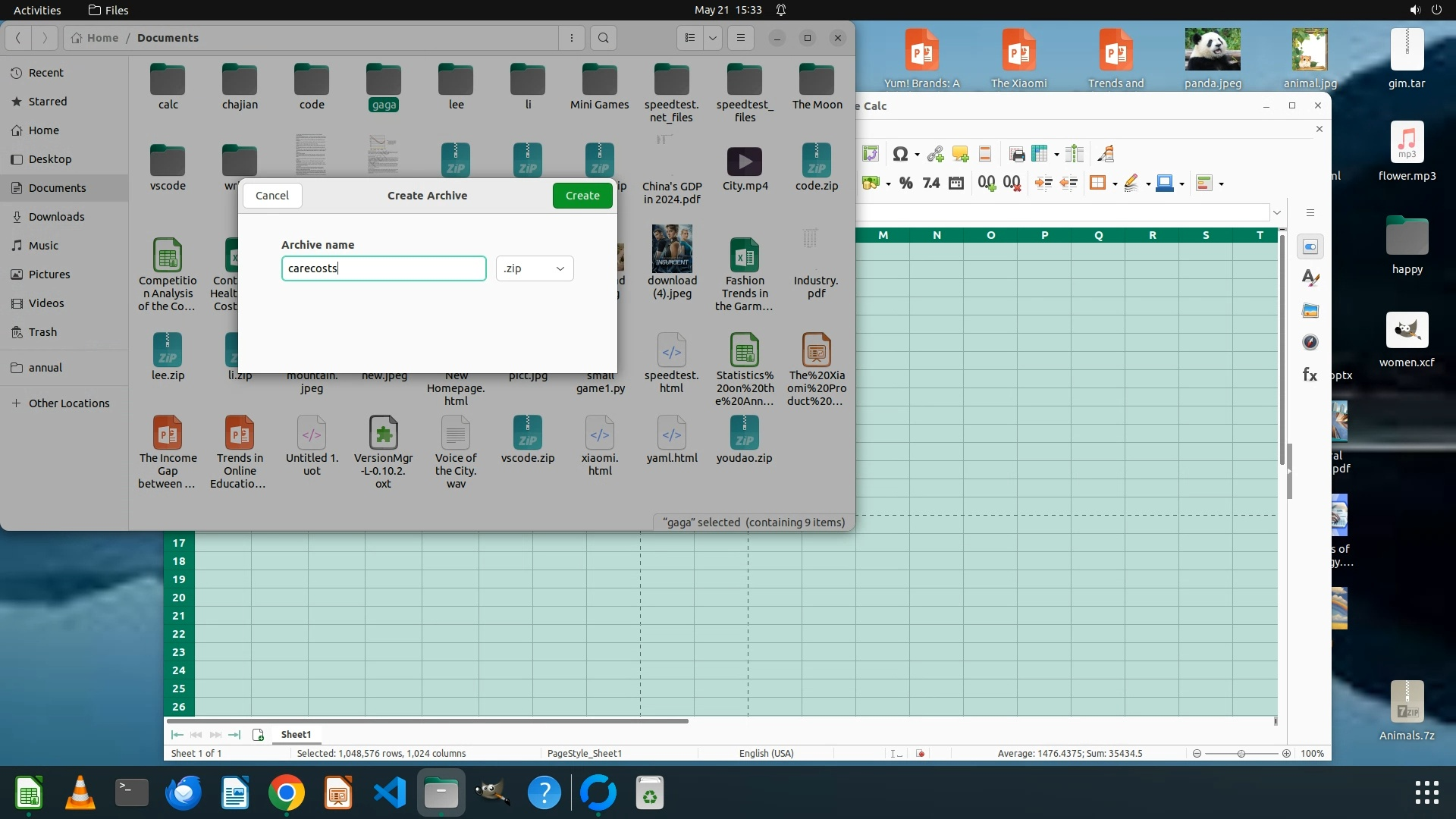Toggle sidebar Properties deck button
Image resolution: width=1456 pixels, height=819 pixels.
coord(1310,246)
